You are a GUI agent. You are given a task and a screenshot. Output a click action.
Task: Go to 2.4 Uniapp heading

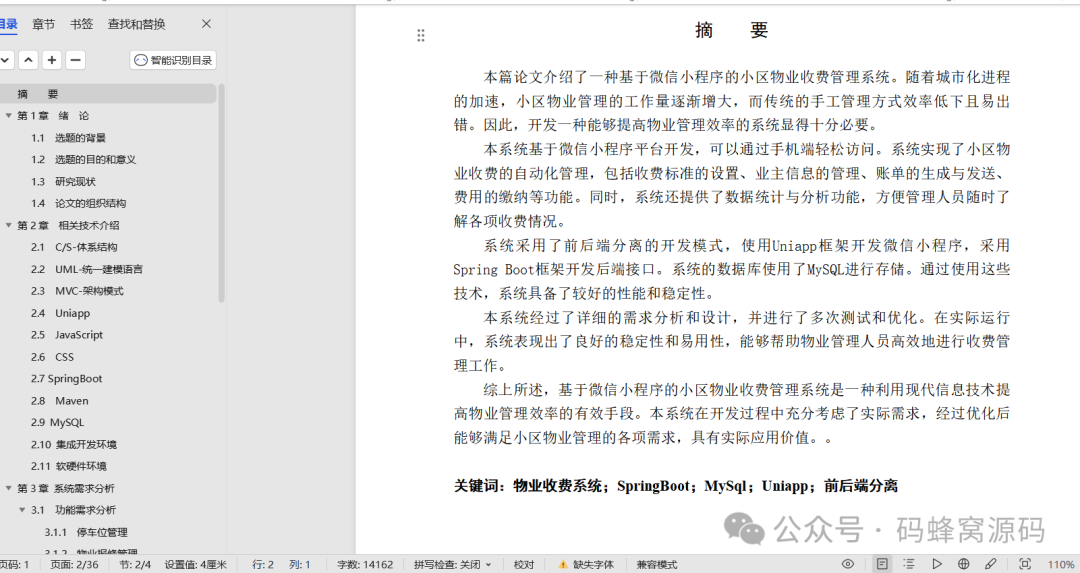pyautogui.click(x=61, y=313)
